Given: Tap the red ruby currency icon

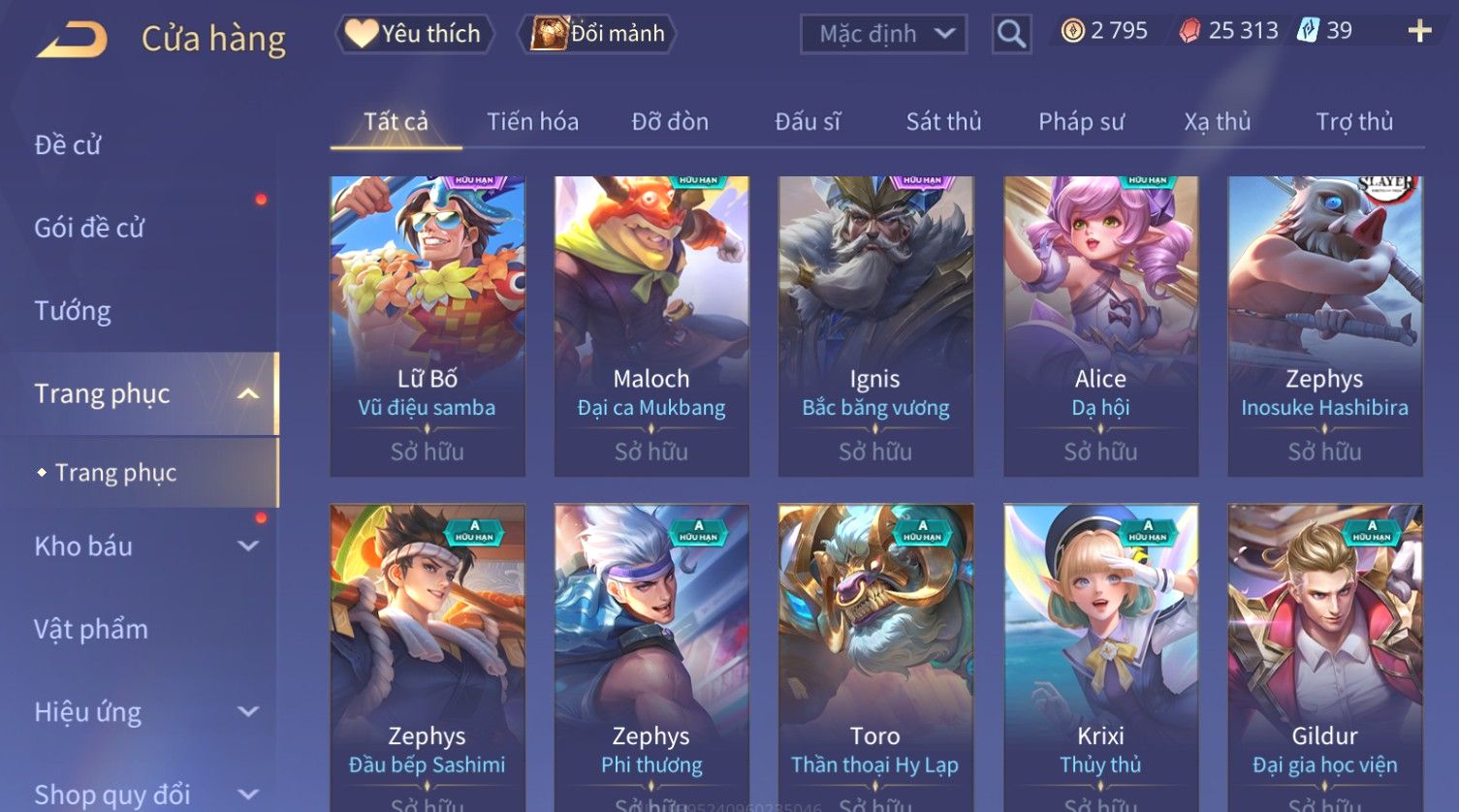Looking at the screenshot, I should pyautogui.click(x=1189, y=31).
